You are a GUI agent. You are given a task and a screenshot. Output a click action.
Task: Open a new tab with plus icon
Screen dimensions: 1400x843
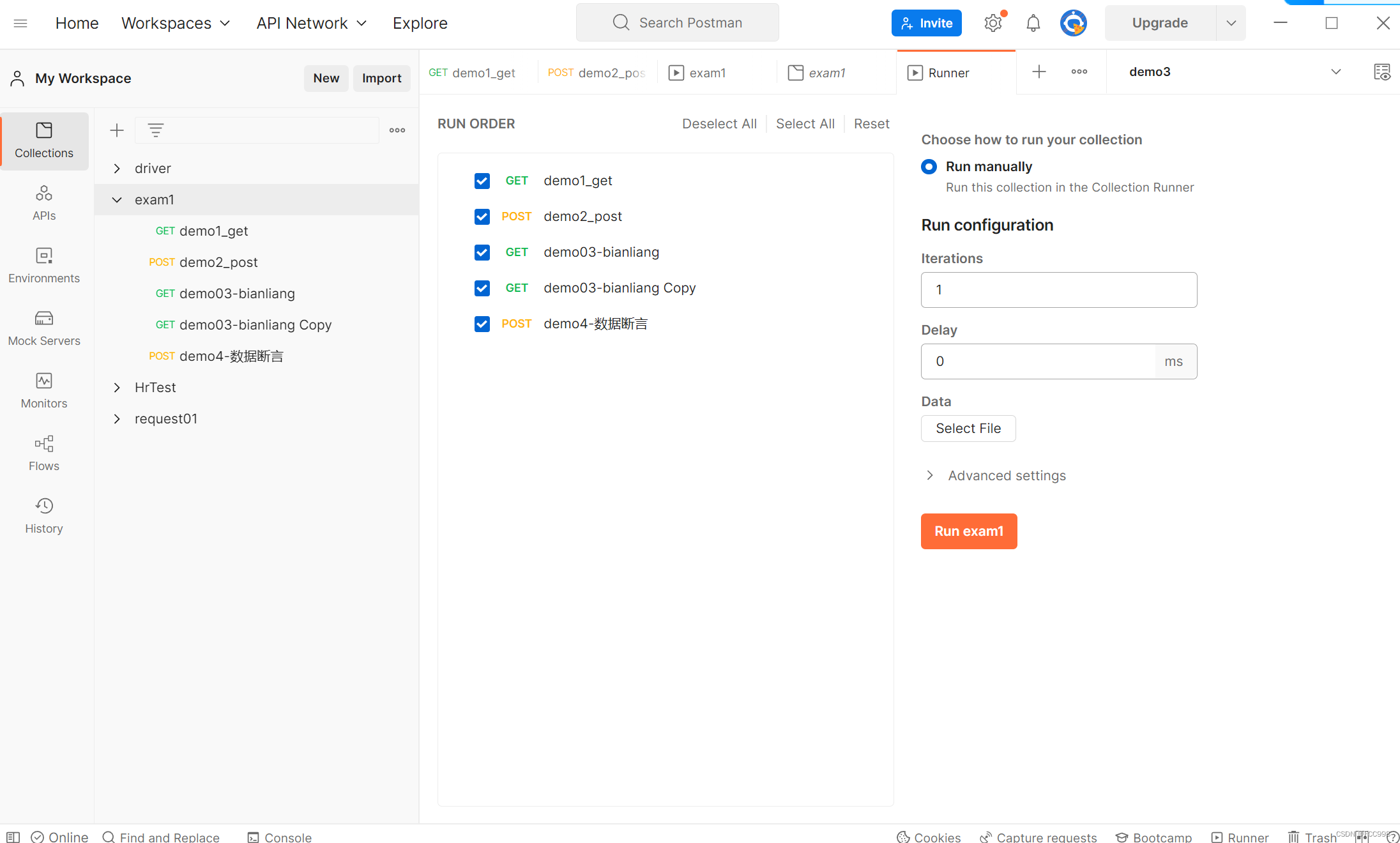tap(1039, 72)
